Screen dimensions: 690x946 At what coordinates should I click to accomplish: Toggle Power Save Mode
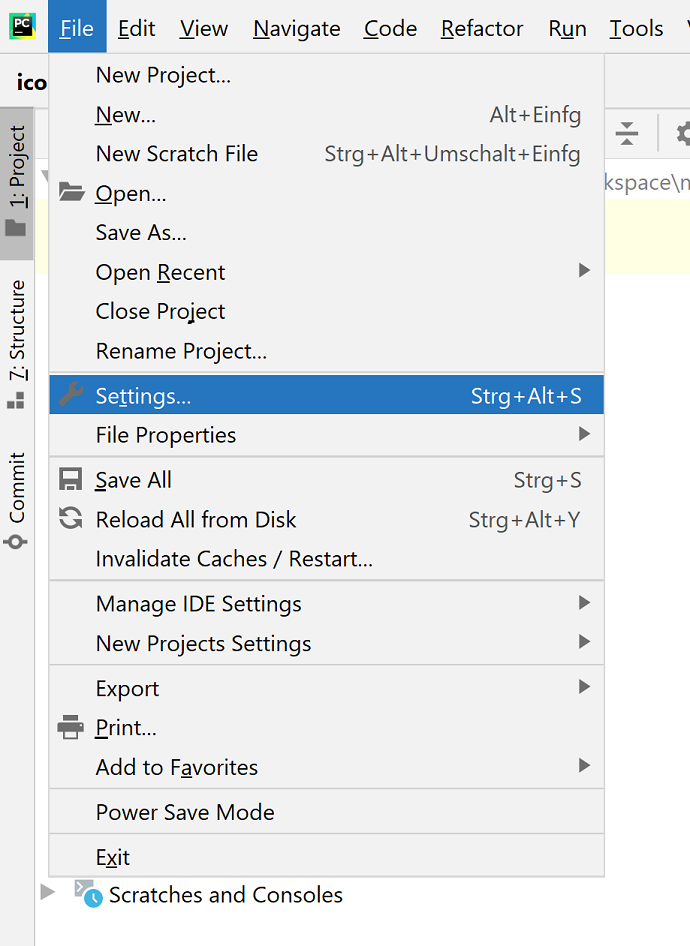tap(185, 812)
